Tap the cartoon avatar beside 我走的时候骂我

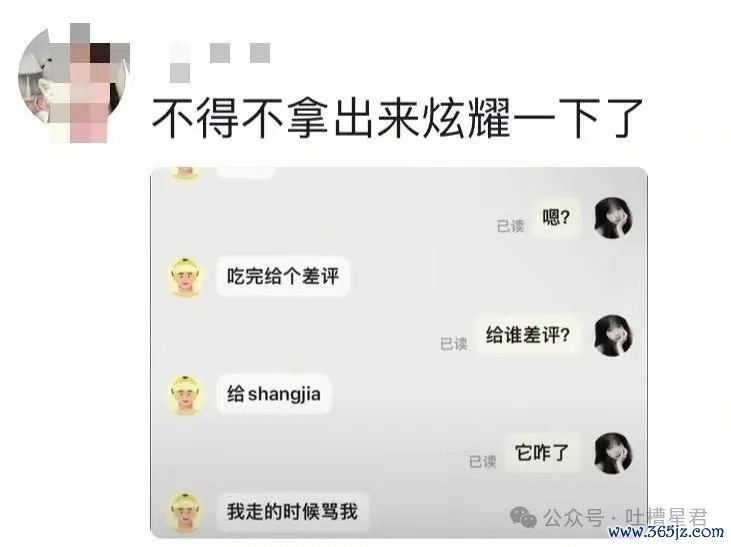tap(186, 512)
